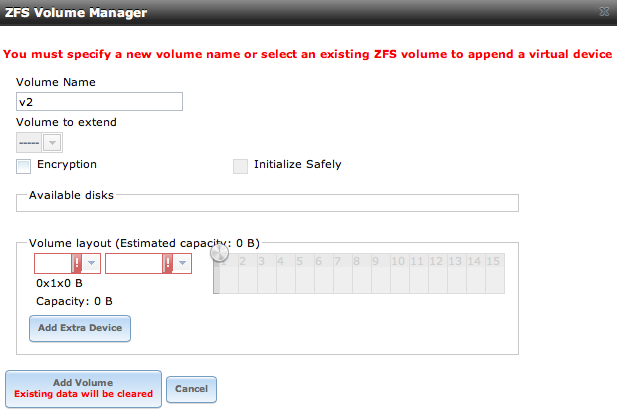The height and width of the screenshot is (414, 617).
Task: Tick the Initialize Safely checkbox
Action: coord(240,166)
